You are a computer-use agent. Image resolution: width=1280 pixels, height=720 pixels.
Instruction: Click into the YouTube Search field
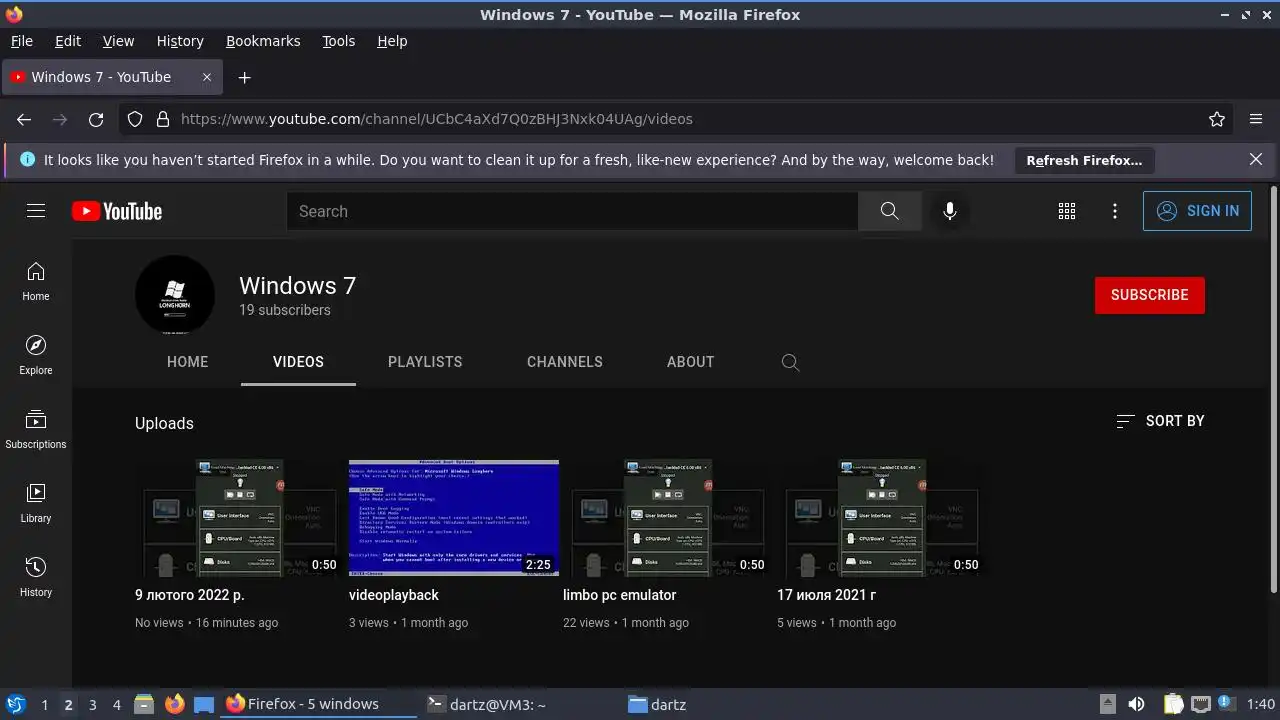[572, 211]
